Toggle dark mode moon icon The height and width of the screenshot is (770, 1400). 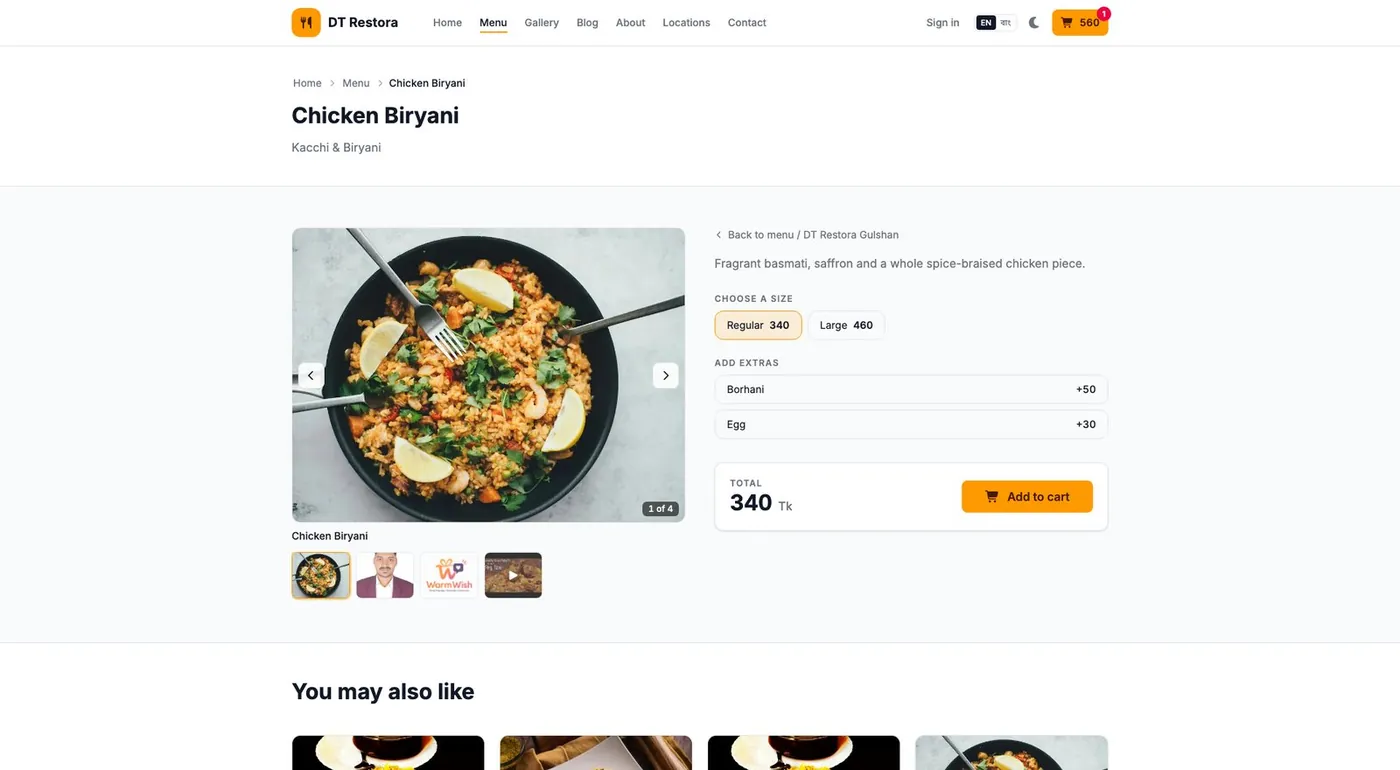(x=1034, y=22)
